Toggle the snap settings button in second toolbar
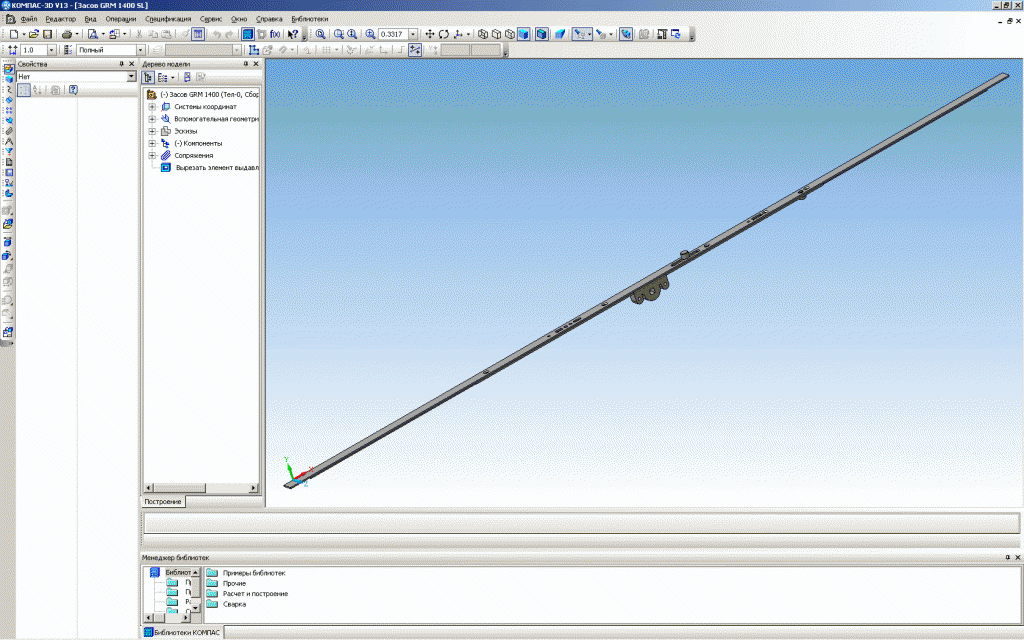The image size is (1024, 640). [x=415, y=50]
